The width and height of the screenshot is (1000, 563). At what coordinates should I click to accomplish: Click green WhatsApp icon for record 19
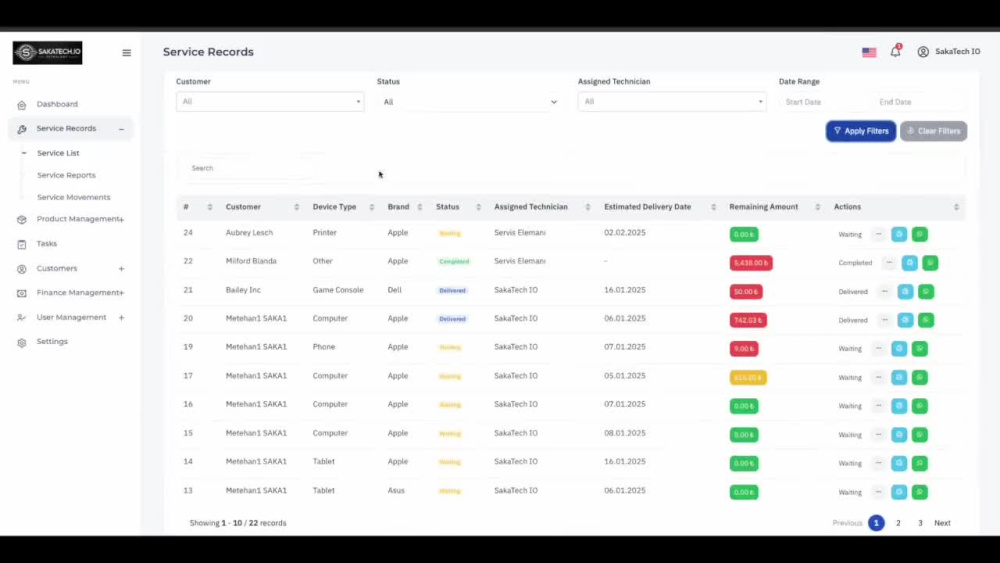[x=919, y=349]
